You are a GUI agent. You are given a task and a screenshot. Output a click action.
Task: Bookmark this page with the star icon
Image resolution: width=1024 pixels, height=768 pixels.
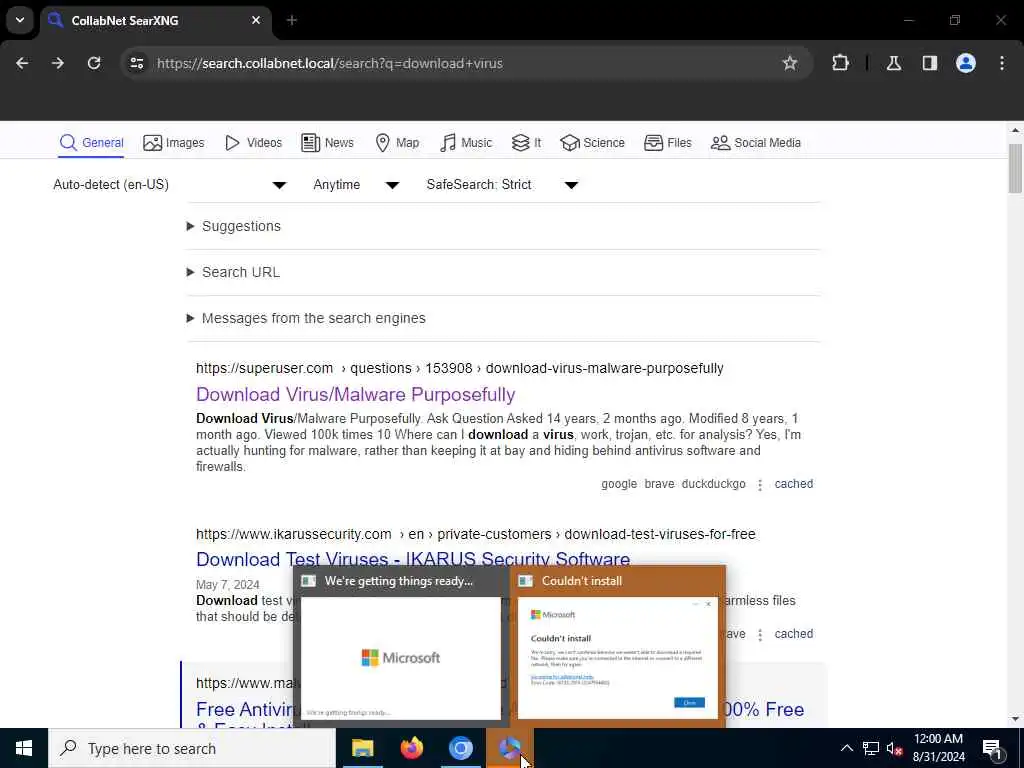click(x=790, y=63)
